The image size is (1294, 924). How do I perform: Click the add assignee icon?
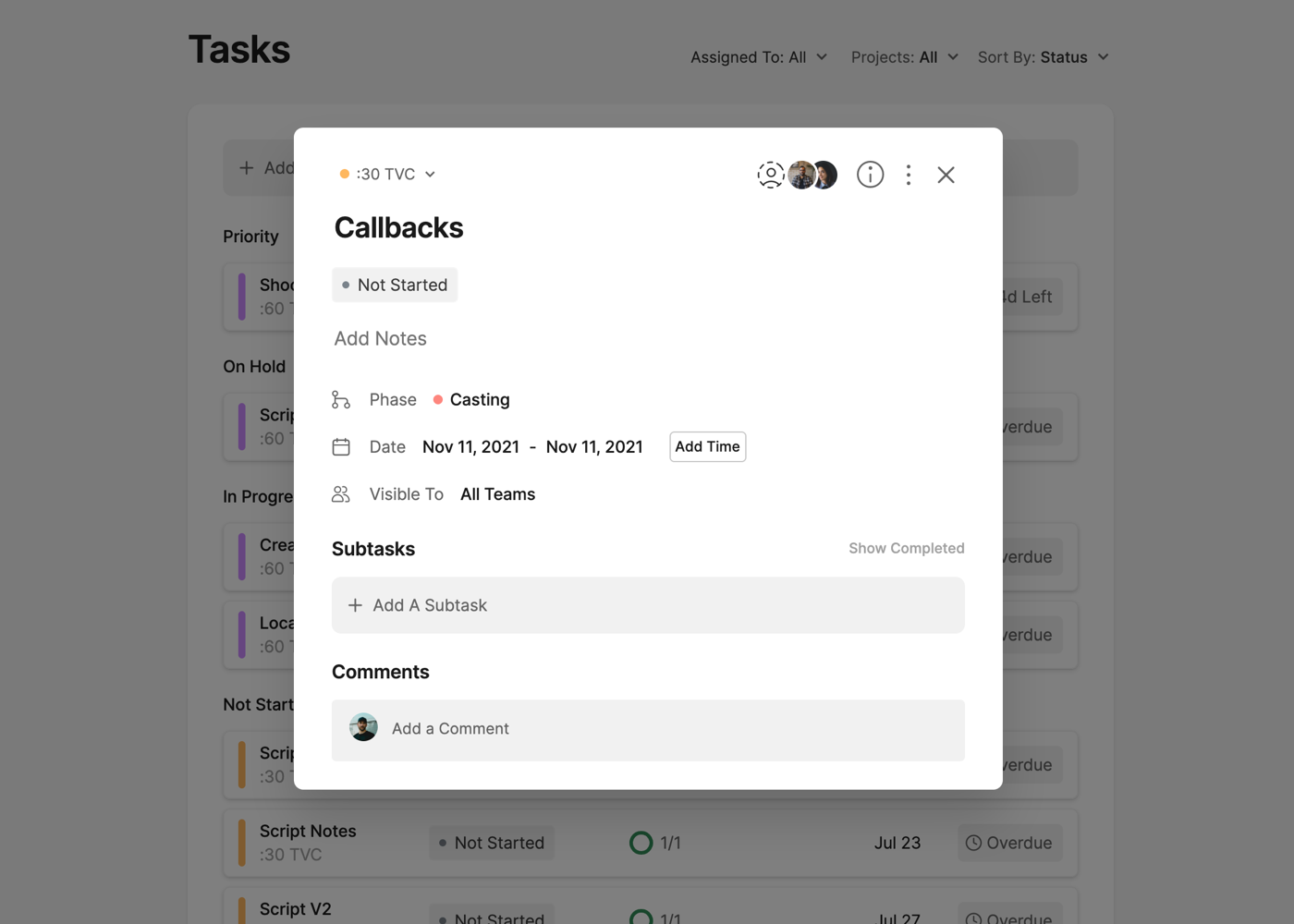pos(770,175)
